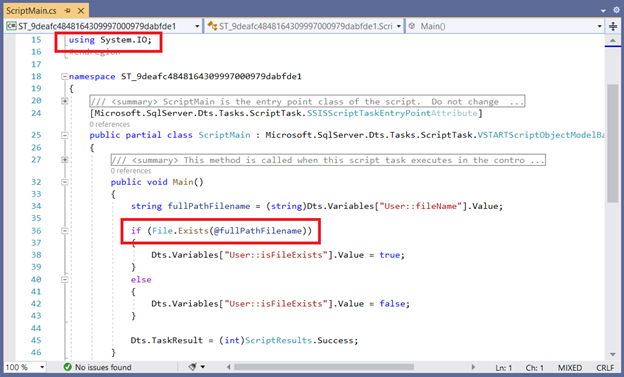Pin the ScriptMain.cs tab

tap(67, 11)
